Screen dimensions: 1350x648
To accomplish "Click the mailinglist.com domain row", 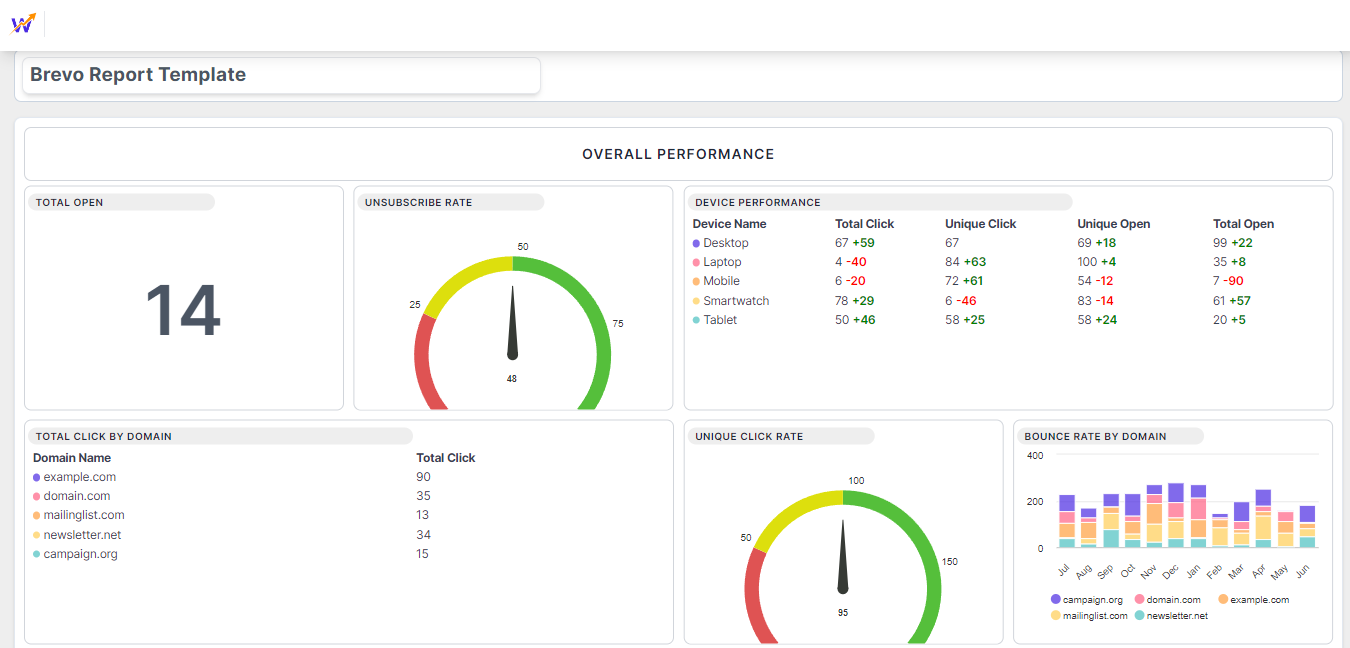I will click(x=84, y=516).
